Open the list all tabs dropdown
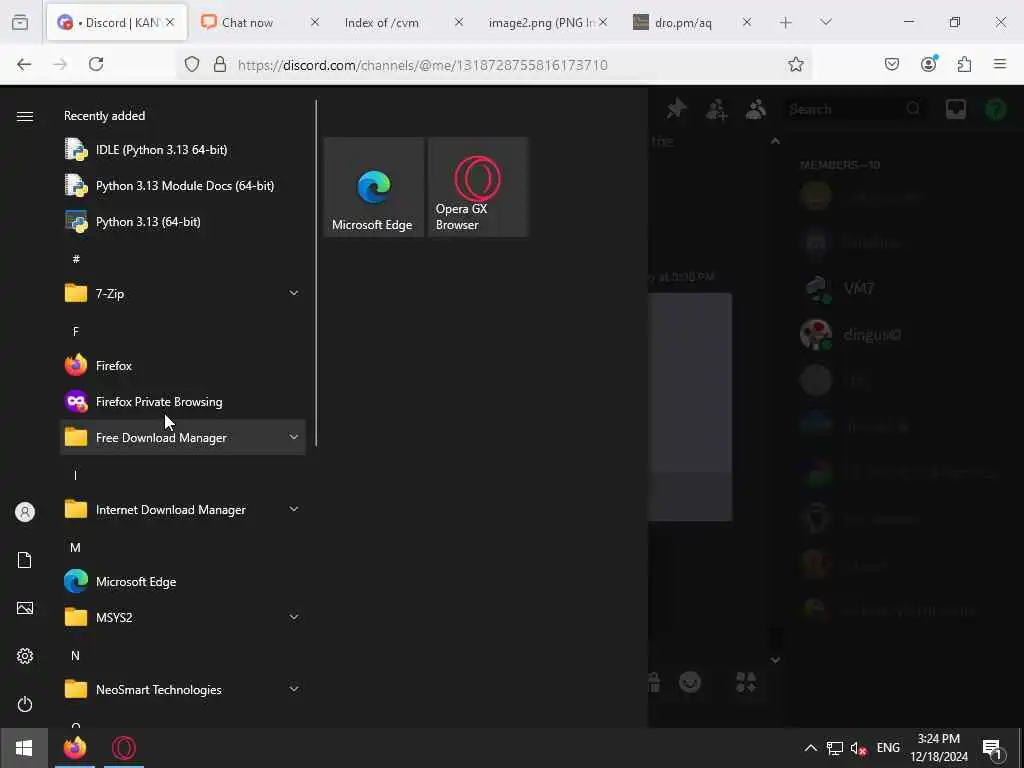The height and width of the screenshot is (768, 1024). (825, 23)
